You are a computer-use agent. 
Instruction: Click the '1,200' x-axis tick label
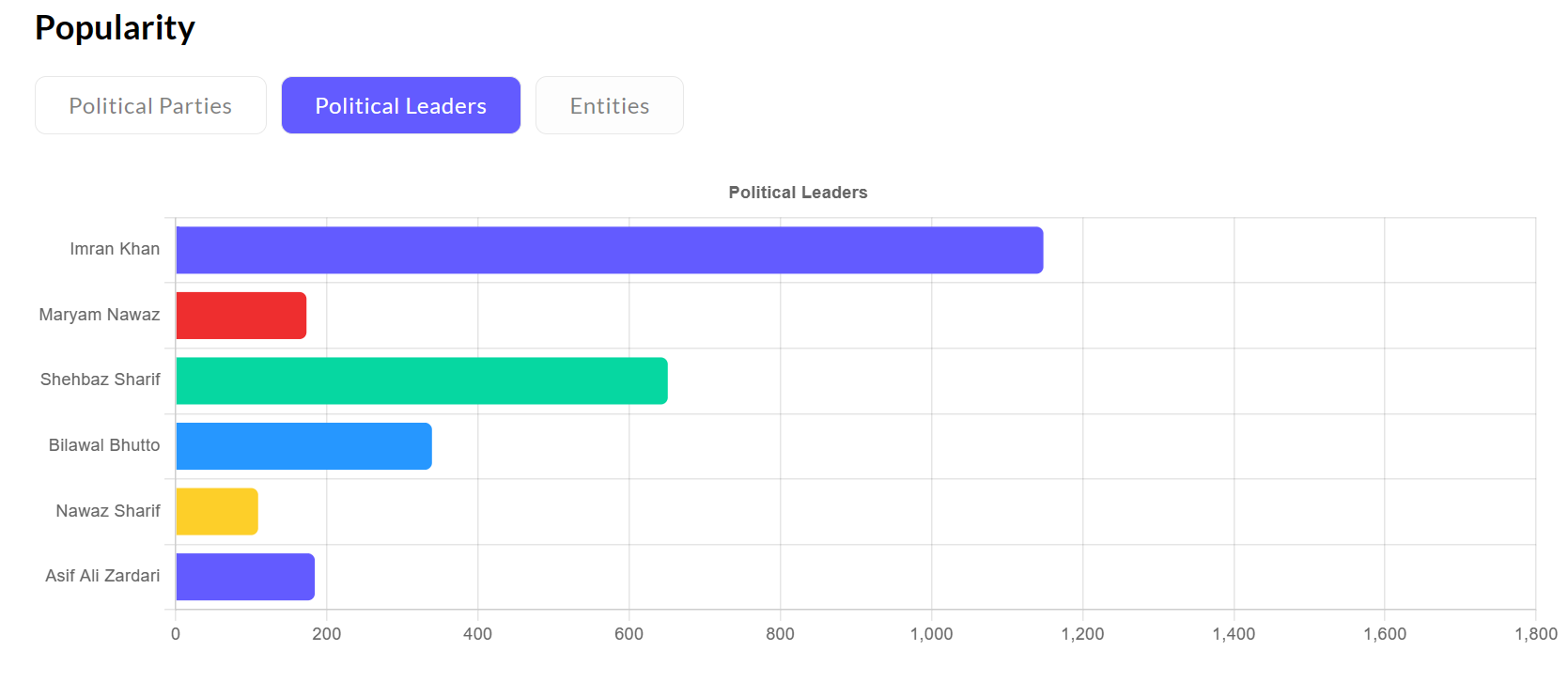pyautogui.click(x=1083, y=634)
